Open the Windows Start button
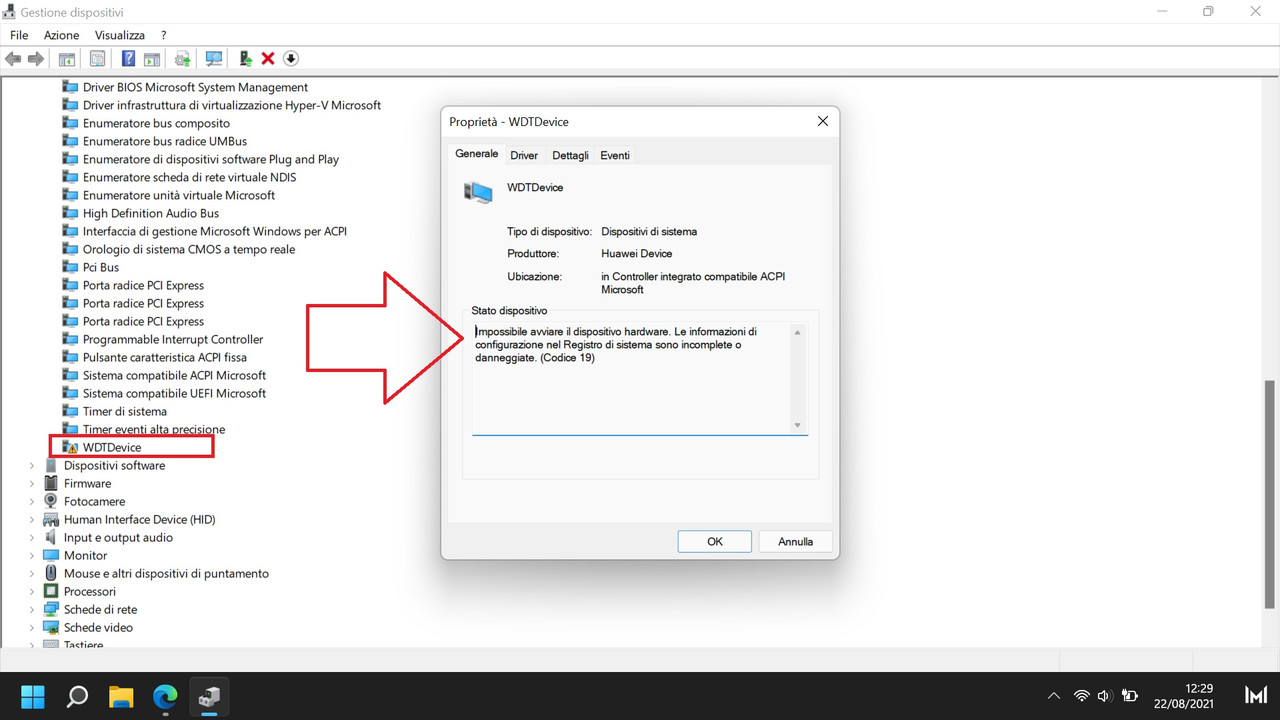 click(33, 696)
